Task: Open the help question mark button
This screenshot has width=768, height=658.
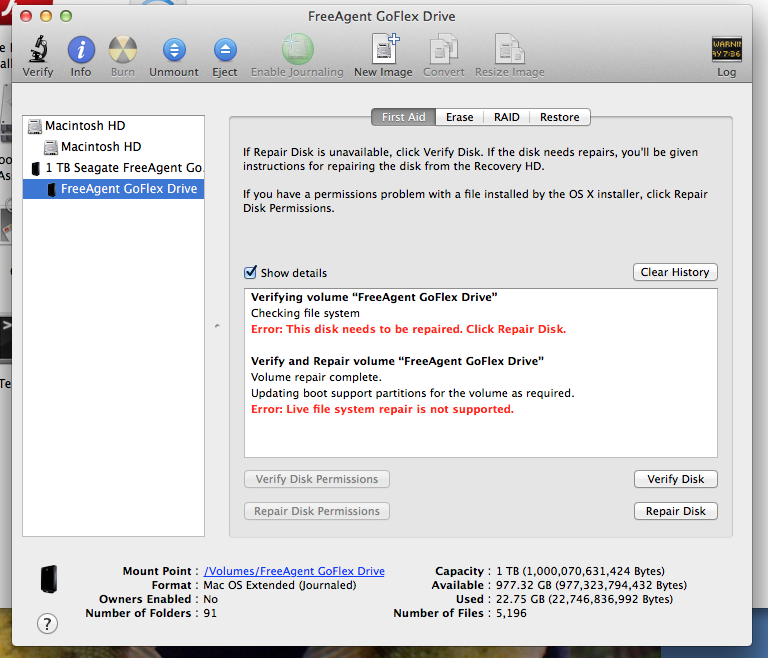Action: (48, 624)
